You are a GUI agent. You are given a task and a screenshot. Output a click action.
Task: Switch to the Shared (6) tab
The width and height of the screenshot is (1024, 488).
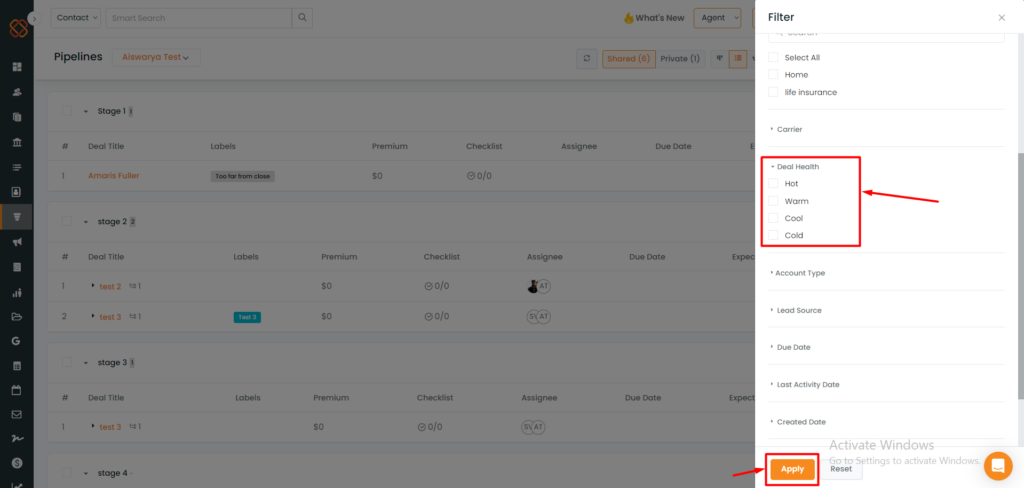tap(629, 59)
